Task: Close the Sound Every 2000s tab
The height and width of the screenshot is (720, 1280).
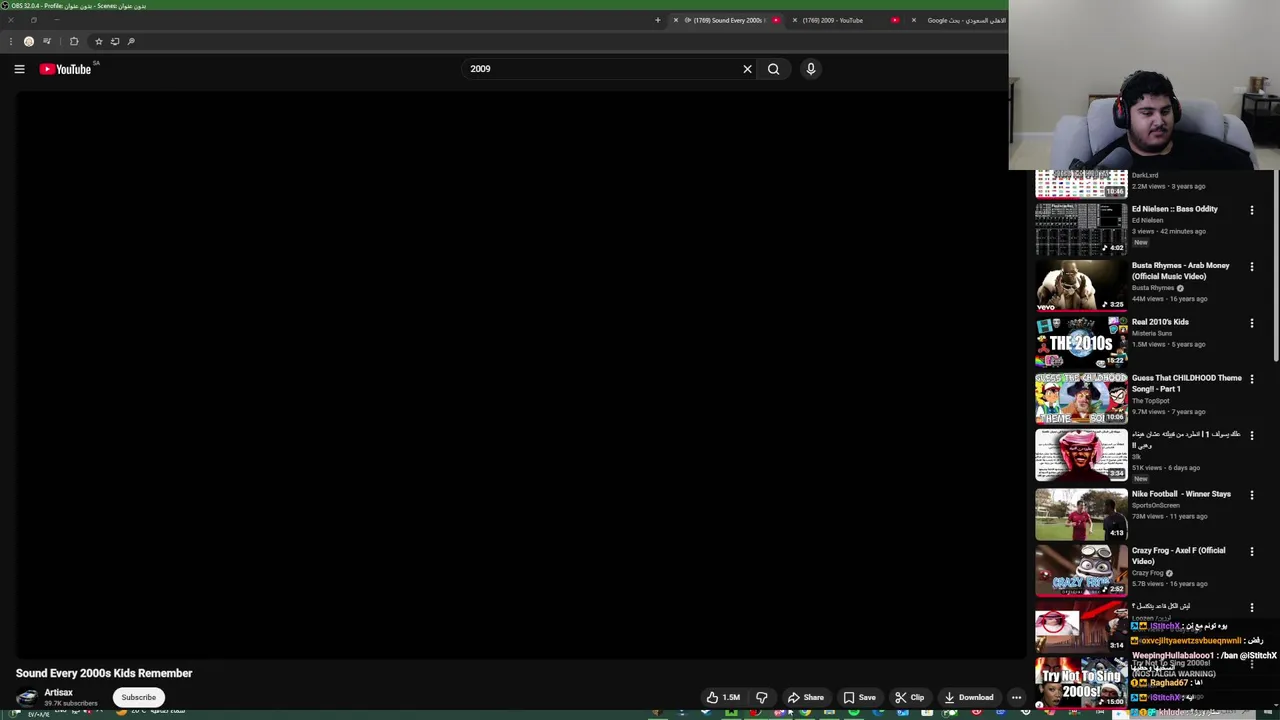Action: point(676,20)
